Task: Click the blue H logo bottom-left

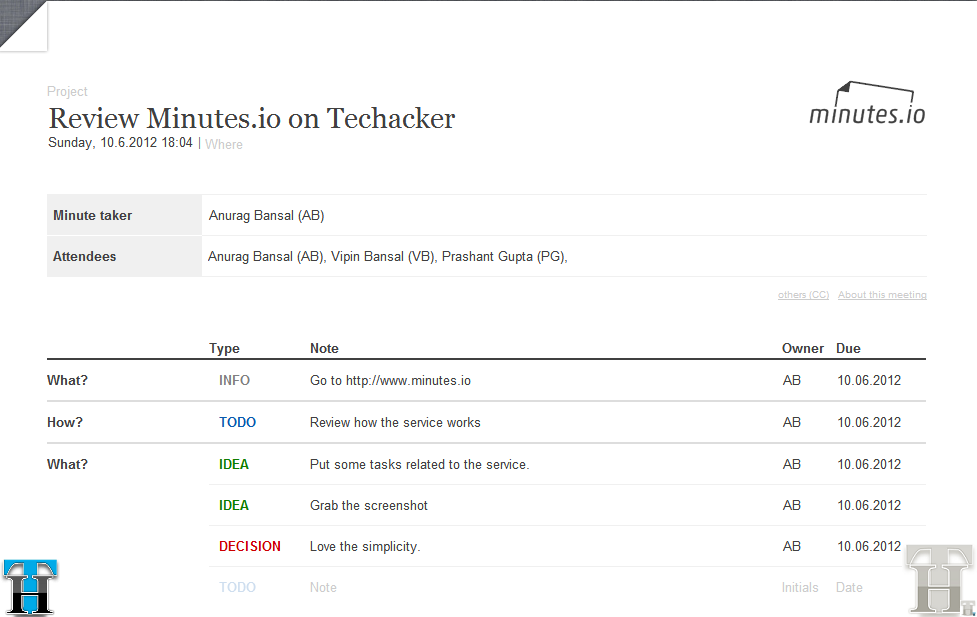Action: (x=30, y=586)
